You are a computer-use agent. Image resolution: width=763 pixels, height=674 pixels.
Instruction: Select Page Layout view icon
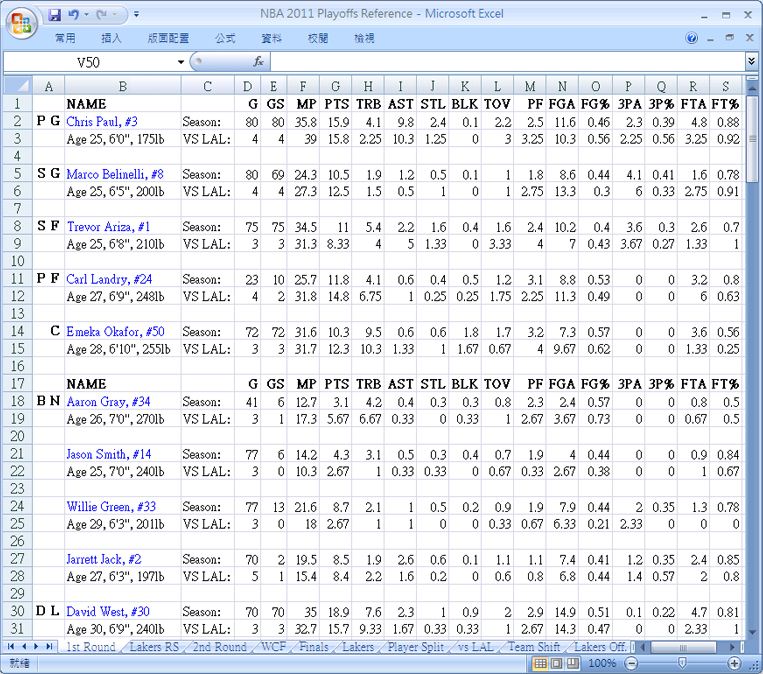pos(556,663)
